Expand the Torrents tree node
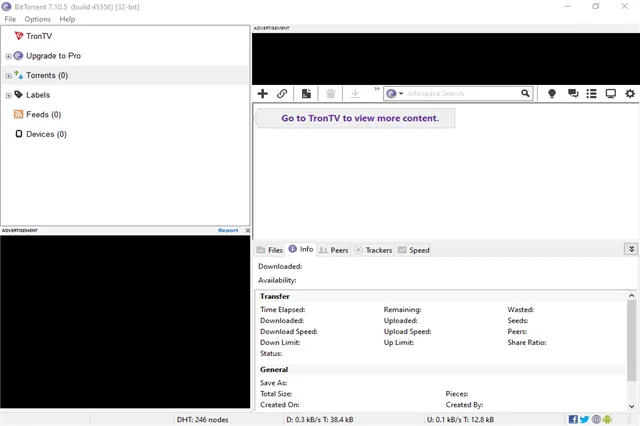 (8, 75)
